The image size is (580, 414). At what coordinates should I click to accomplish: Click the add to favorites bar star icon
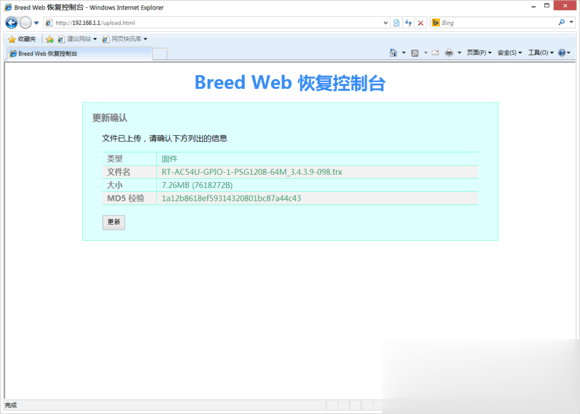tap(50, 39)
